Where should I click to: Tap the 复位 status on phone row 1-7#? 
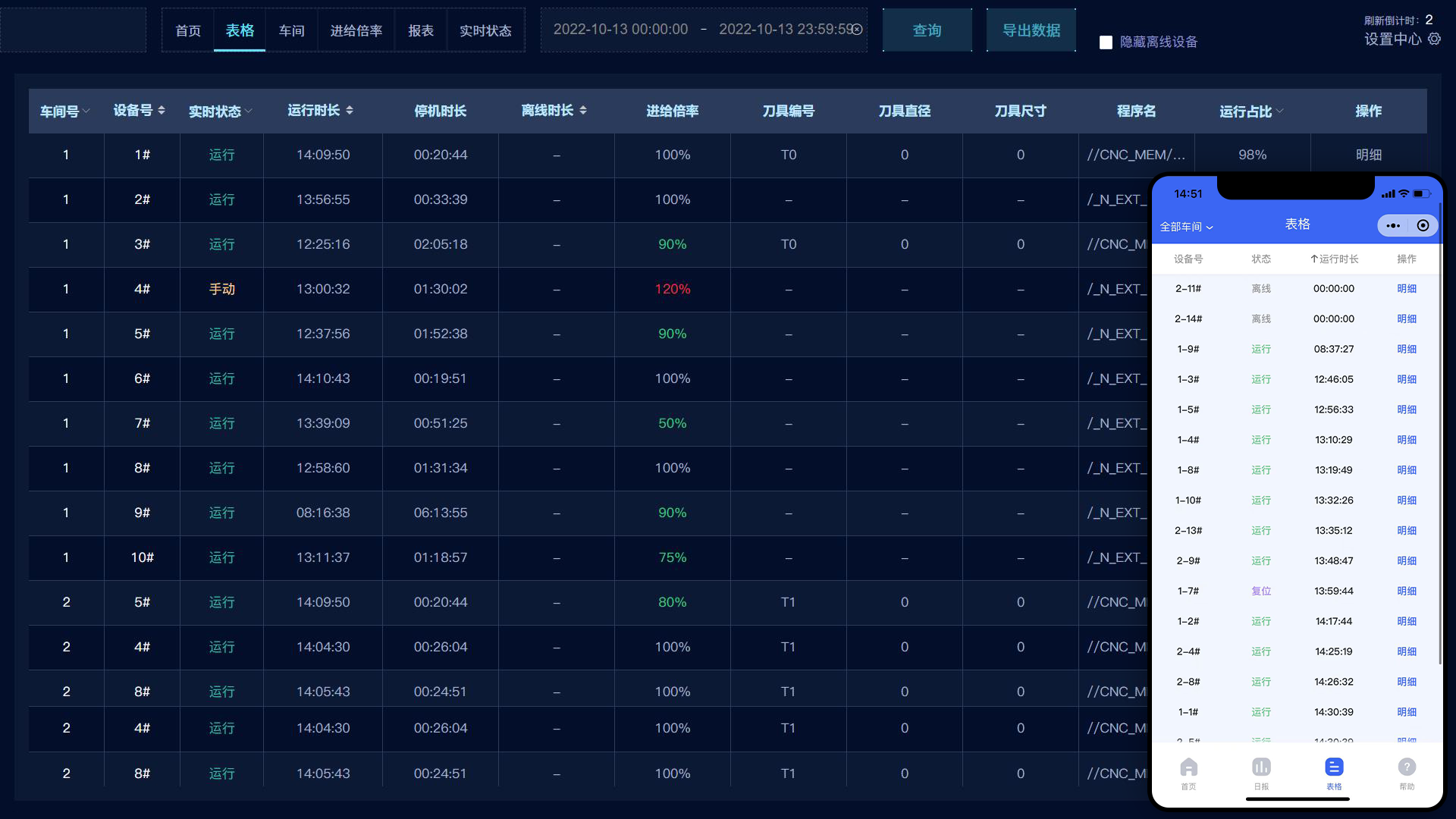(x=1261, y=591)
